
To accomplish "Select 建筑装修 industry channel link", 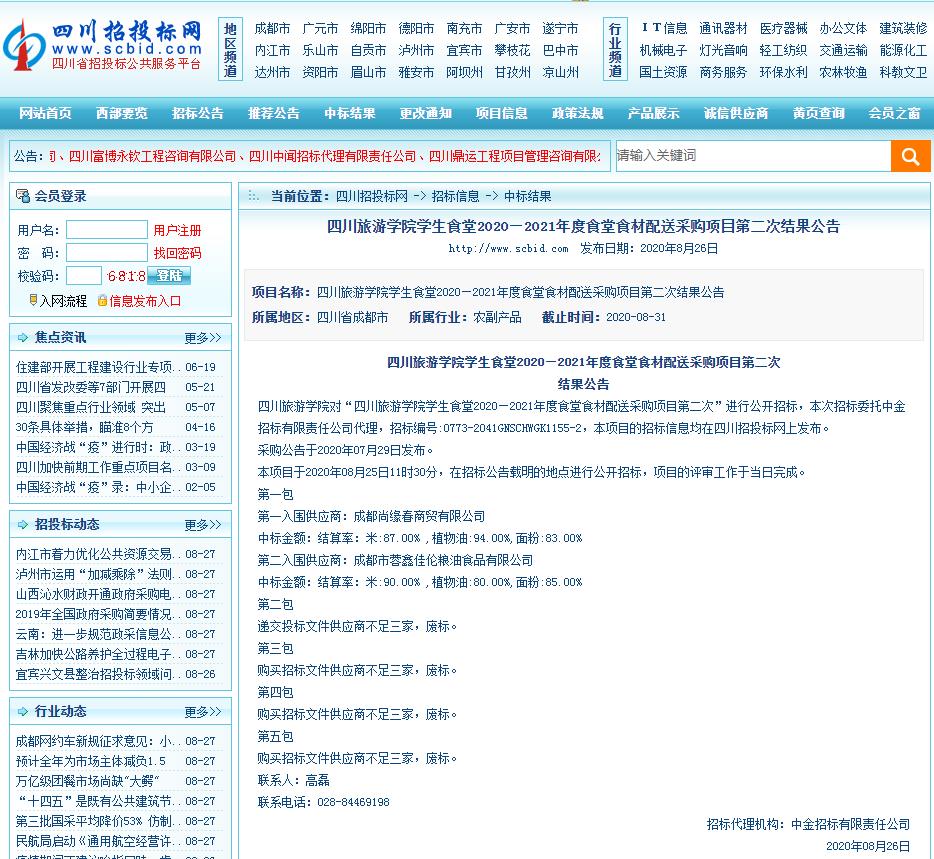I will click(x=904, y=29).
